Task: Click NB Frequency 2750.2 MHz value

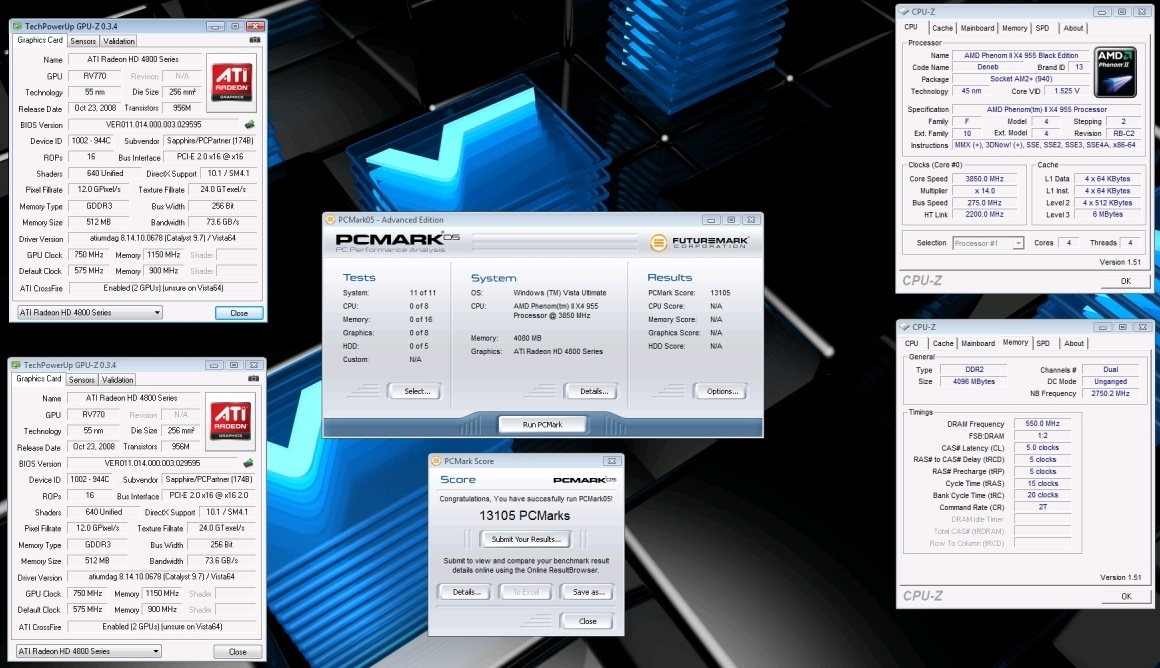Action: point(1110,394)
